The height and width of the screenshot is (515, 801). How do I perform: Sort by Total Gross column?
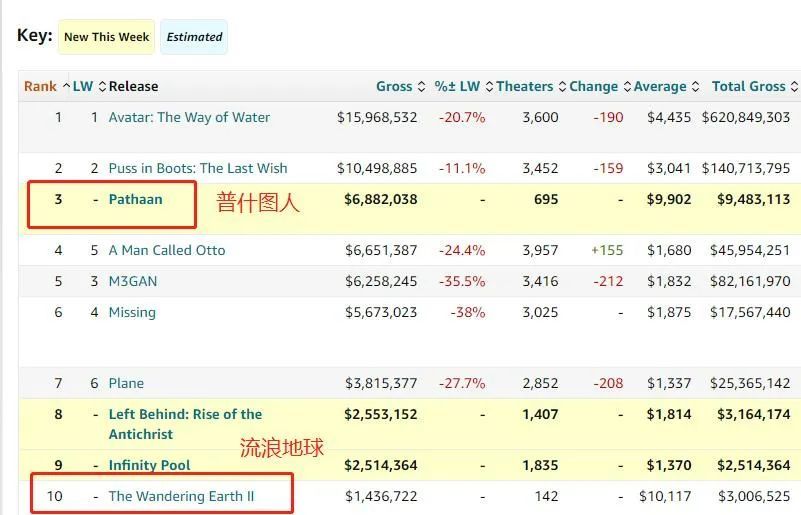(x=755, y=86)
